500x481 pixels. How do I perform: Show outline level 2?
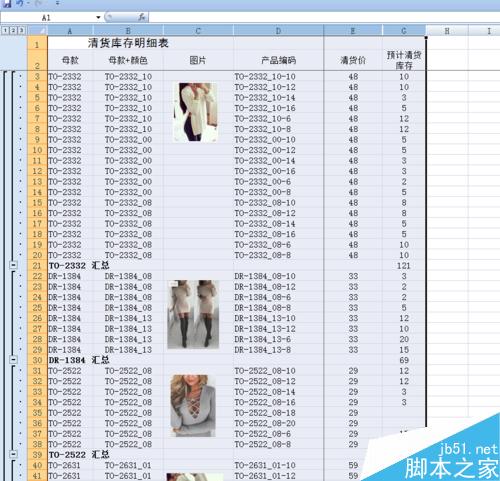[x=13, y=31]
